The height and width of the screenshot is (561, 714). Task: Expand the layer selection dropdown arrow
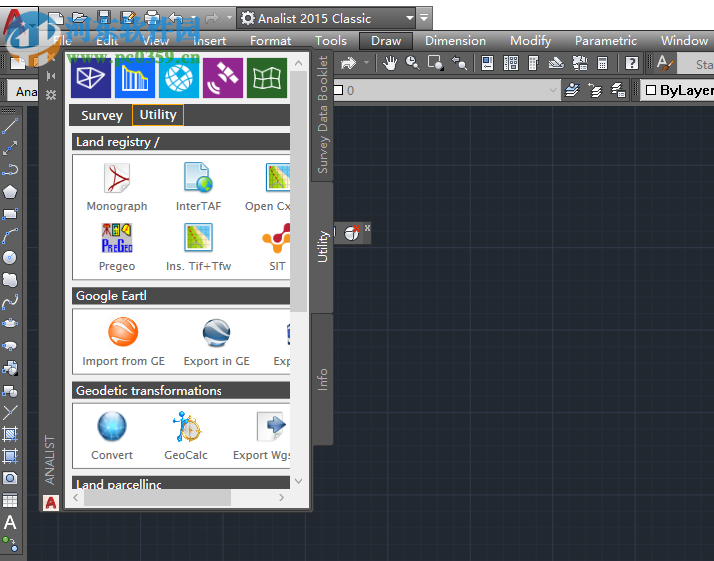(x=551, y=90)
